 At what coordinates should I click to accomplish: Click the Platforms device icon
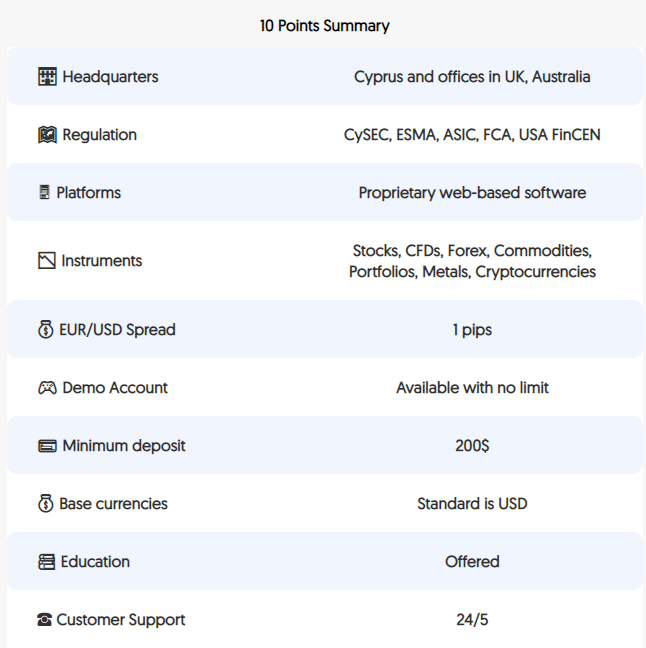44,192
